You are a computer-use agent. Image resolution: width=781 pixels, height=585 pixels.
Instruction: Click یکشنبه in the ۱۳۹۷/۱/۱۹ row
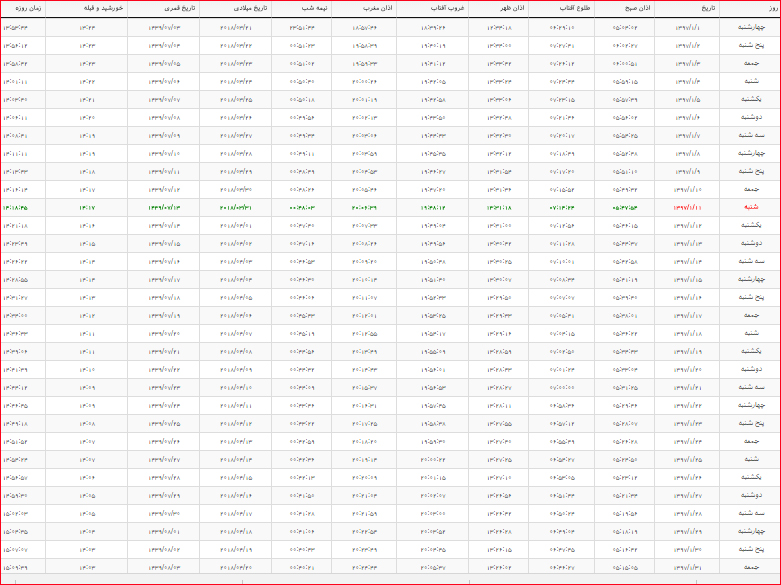point(751,351)
